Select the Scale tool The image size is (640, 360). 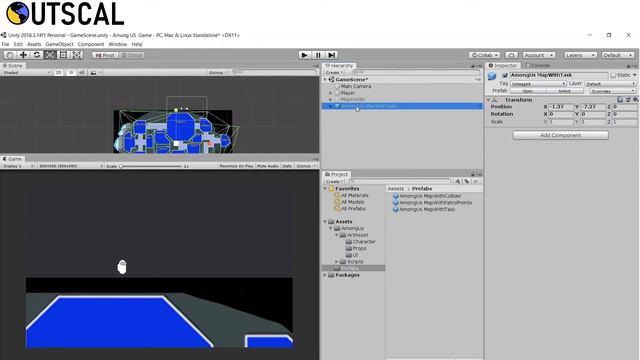pyautogui.click(x=50, y=55)
